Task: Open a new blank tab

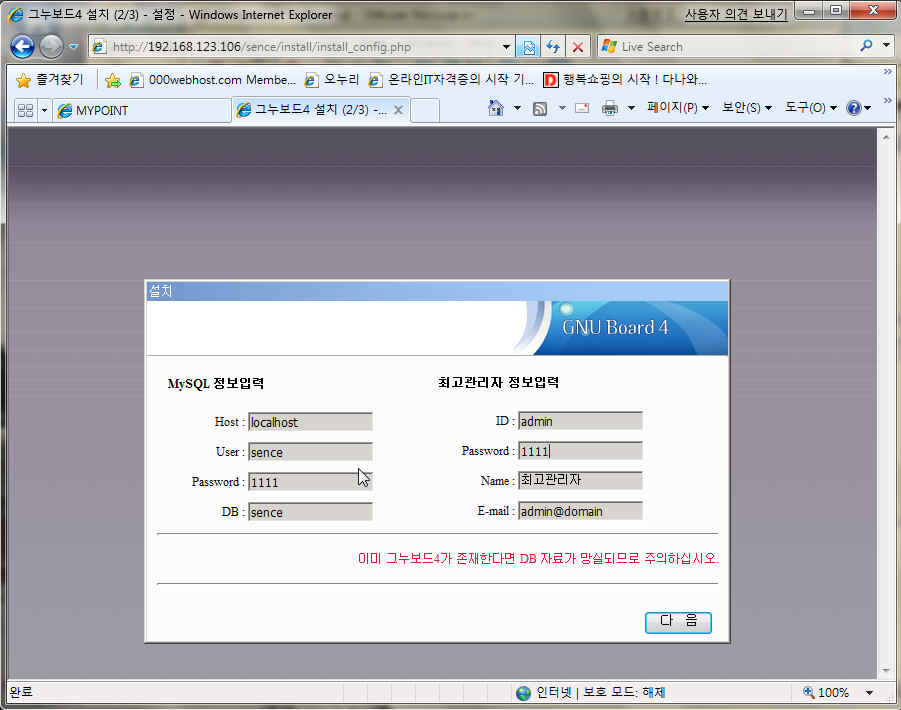Action: click(x=425, y=110)
